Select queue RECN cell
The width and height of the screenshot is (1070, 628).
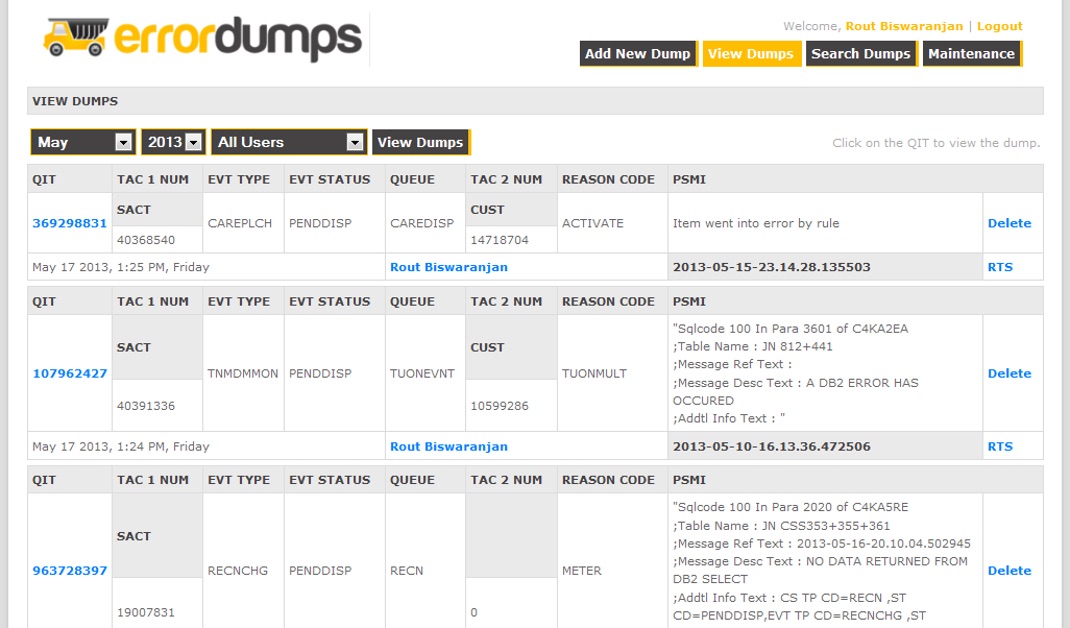(406, 571)
